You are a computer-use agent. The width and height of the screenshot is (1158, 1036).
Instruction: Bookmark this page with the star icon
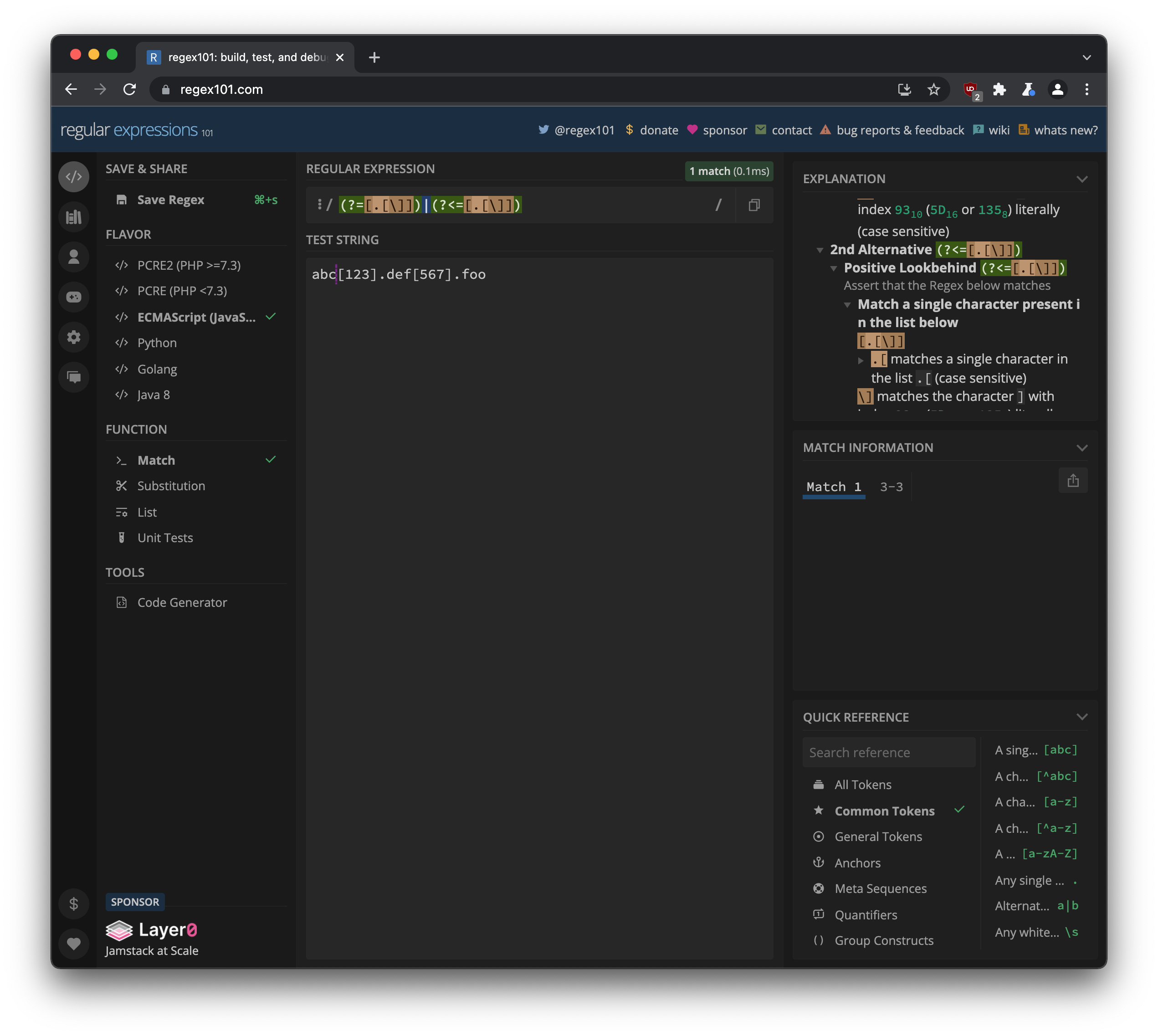click(934, 89)
